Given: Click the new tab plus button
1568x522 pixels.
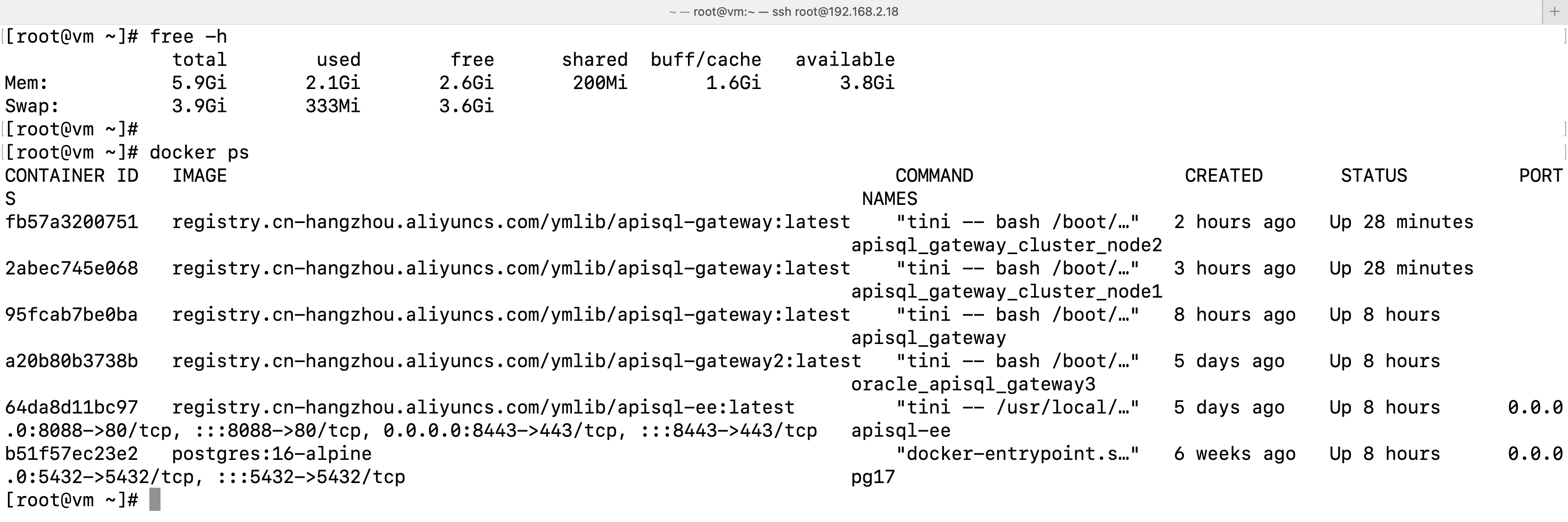Looking at the screenshot, I should tap(1554, 12).
